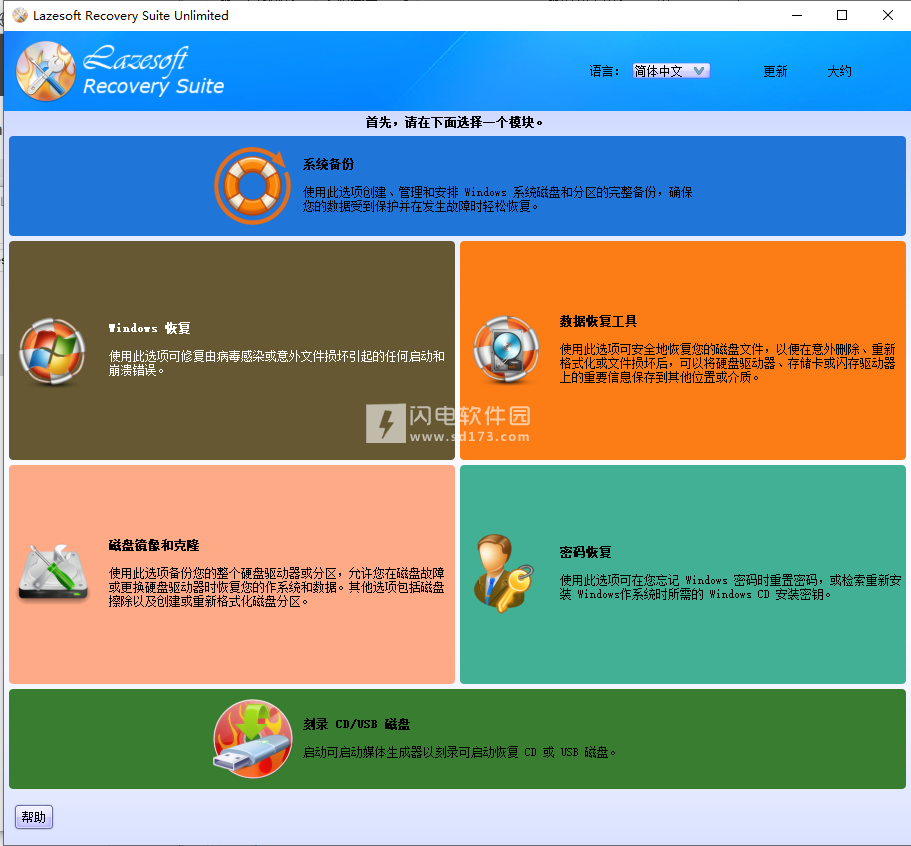Click the Windows logo recovery icon

[52, 352]
